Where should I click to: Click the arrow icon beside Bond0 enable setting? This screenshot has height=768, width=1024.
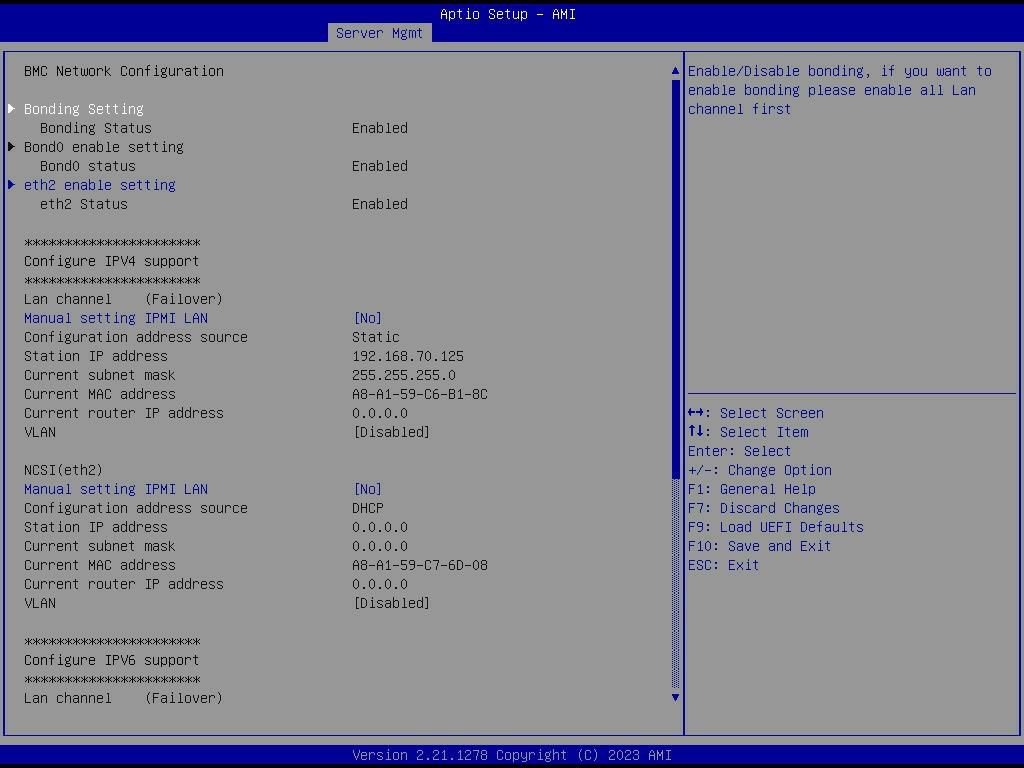[x=12, y=147]
